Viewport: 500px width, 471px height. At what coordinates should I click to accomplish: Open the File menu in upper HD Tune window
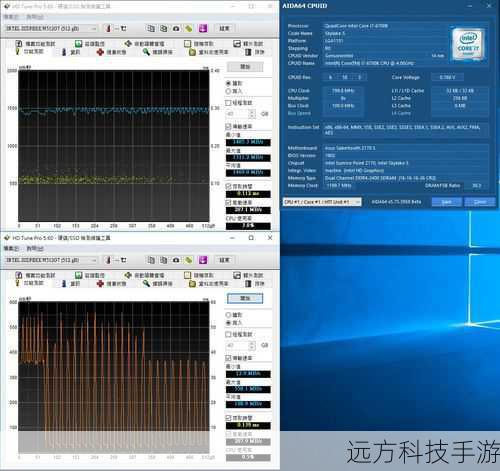click(11, 17)
